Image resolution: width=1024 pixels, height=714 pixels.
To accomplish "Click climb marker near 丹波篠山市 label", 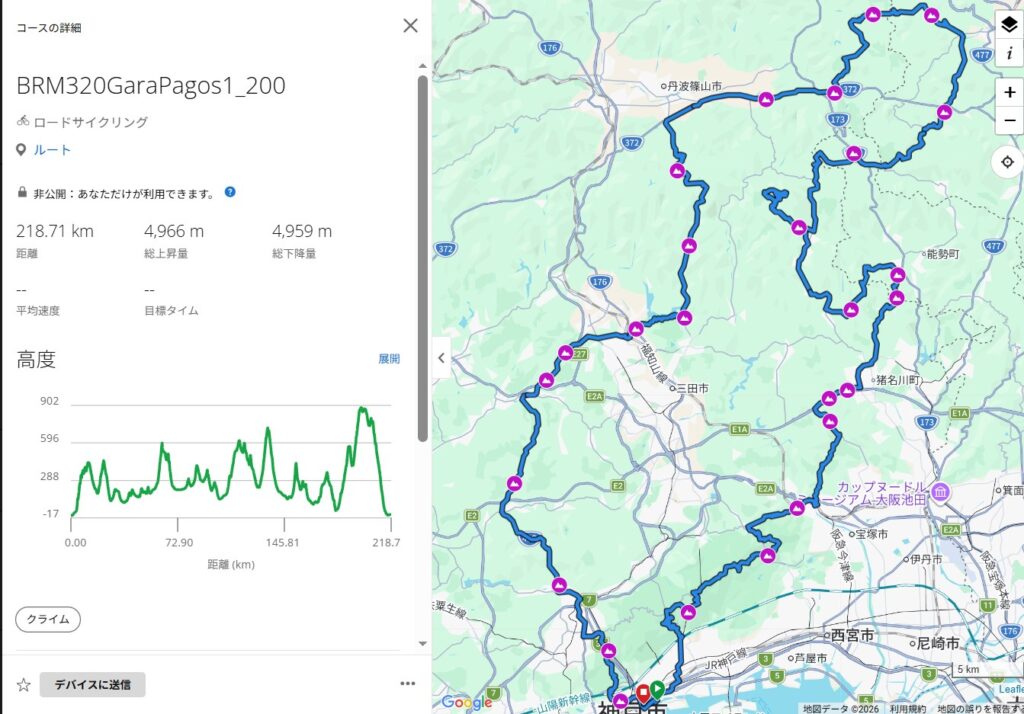I will pyautogui.click(x=766, y=99).
